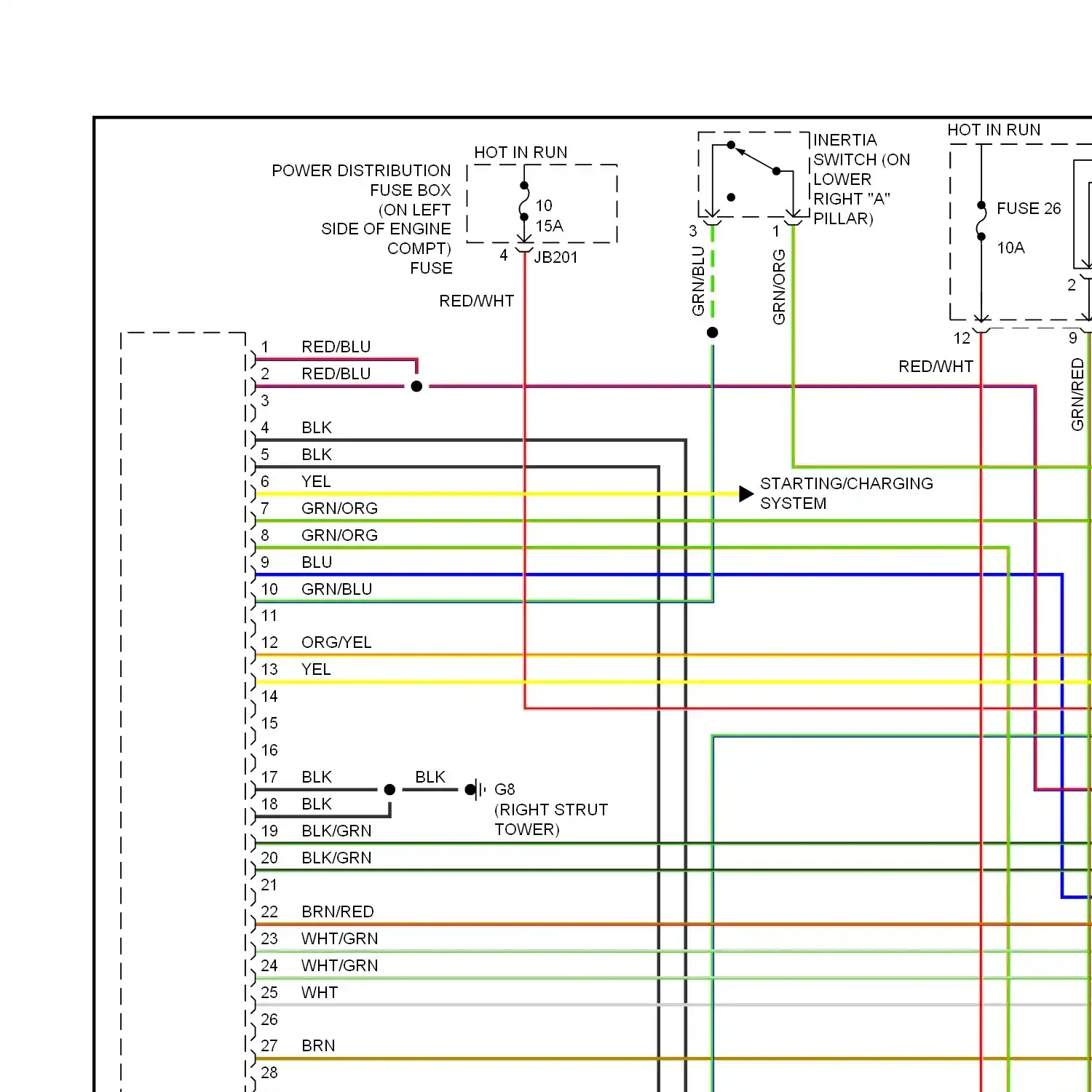
Task: Click pin 9 'BLU' label
Action: [317, 562]
